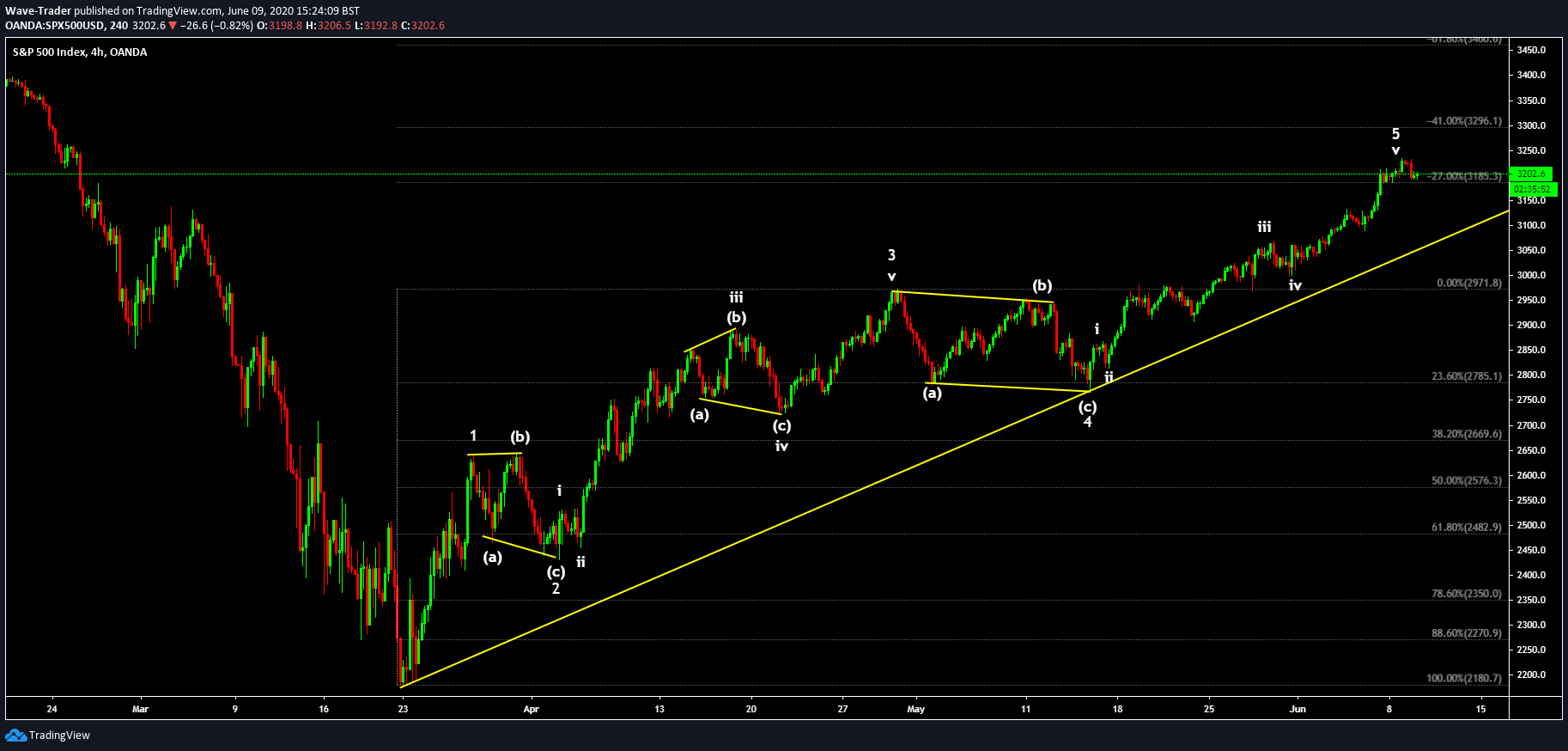Click time axis date label "23"

tap(404, 709)
